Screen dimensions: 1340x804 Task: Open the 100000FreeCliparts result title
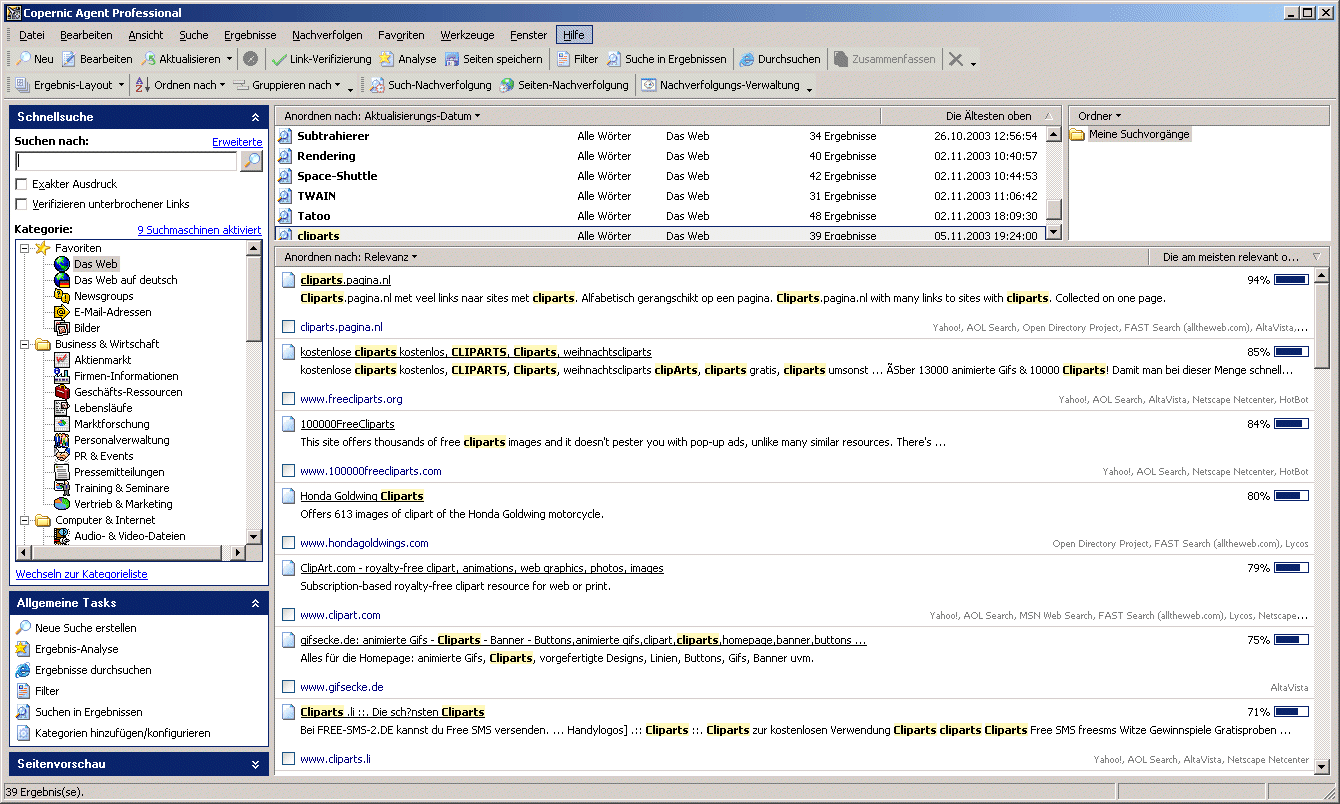pyautogui.click(x=347, y=424)
